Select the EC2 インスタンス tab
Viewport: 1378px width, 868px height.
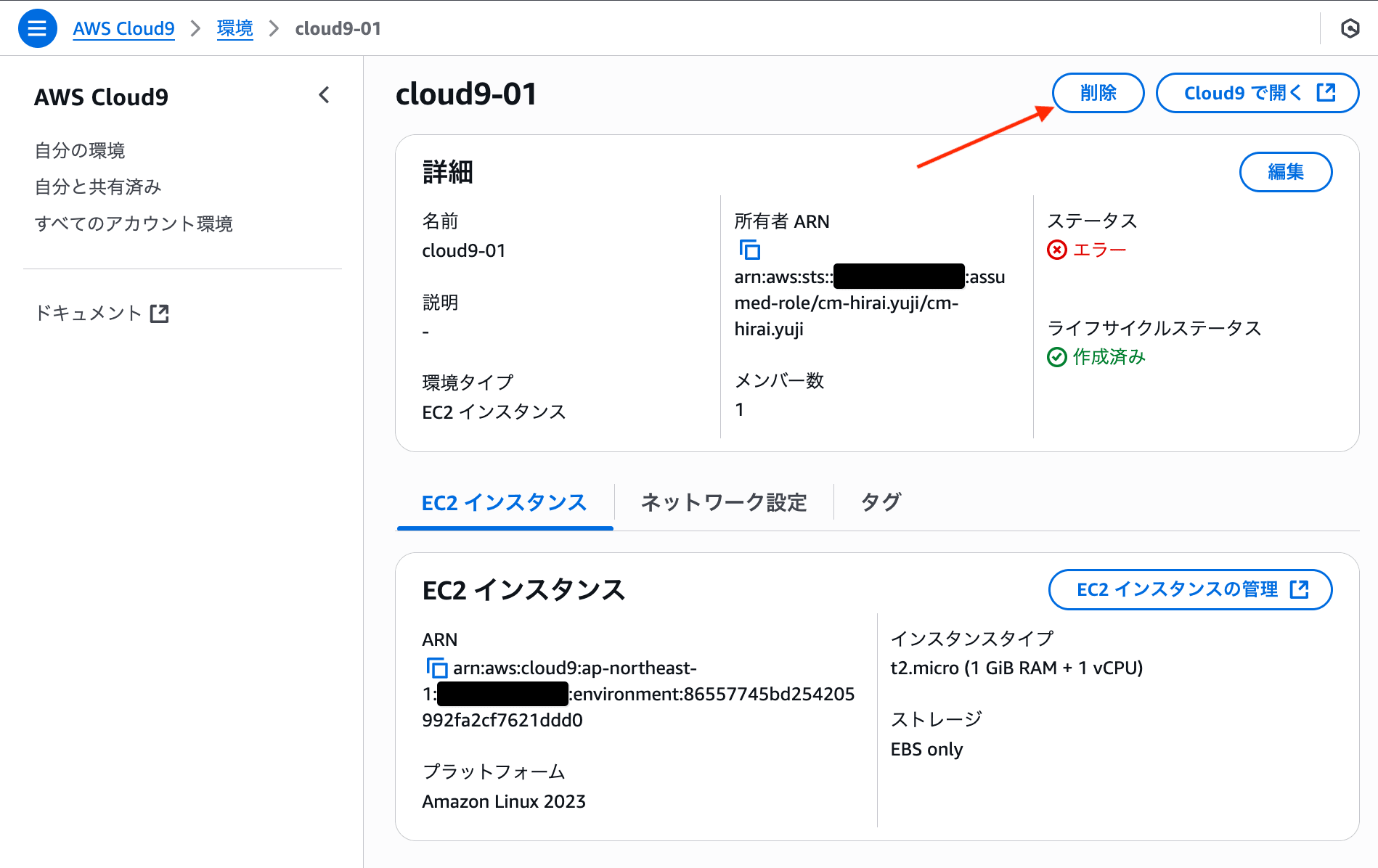click(505, 502)
